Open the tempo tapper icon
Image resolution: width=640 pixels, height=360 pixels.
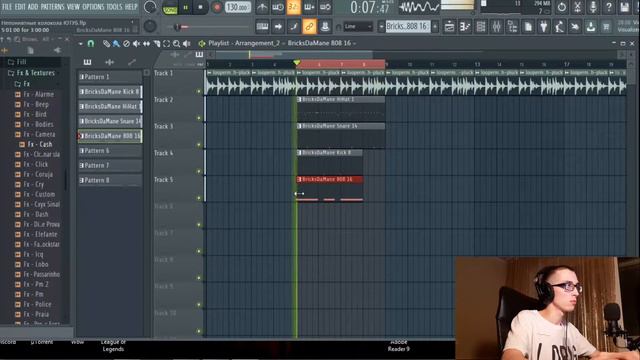[559, 27]
